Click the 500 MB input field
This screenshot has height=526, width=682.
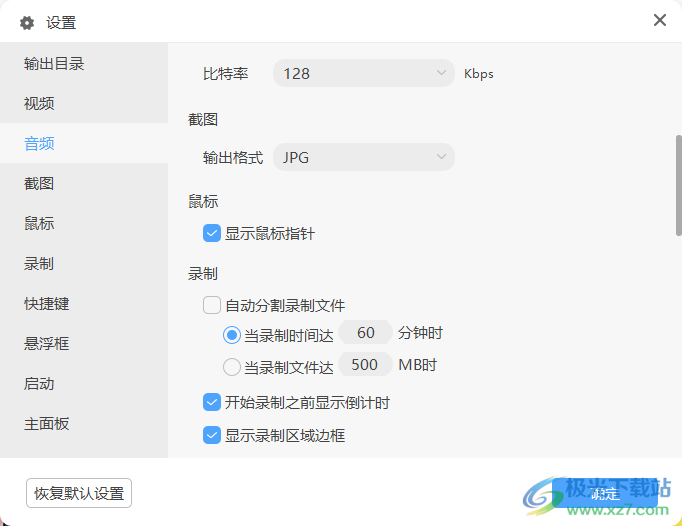[x=365, y=364]
